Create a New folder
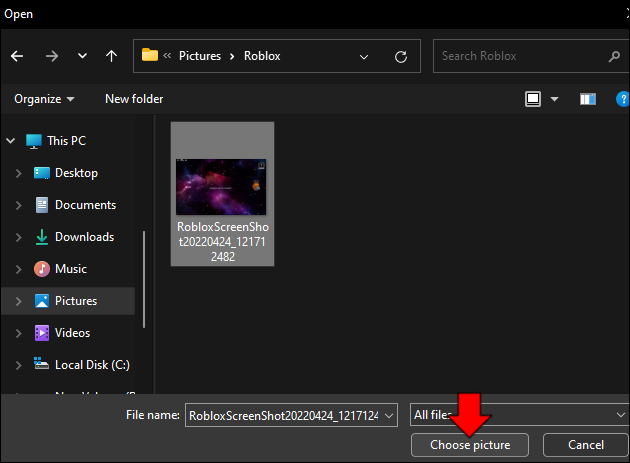The image size is (630, 463). tap(134, 99)
